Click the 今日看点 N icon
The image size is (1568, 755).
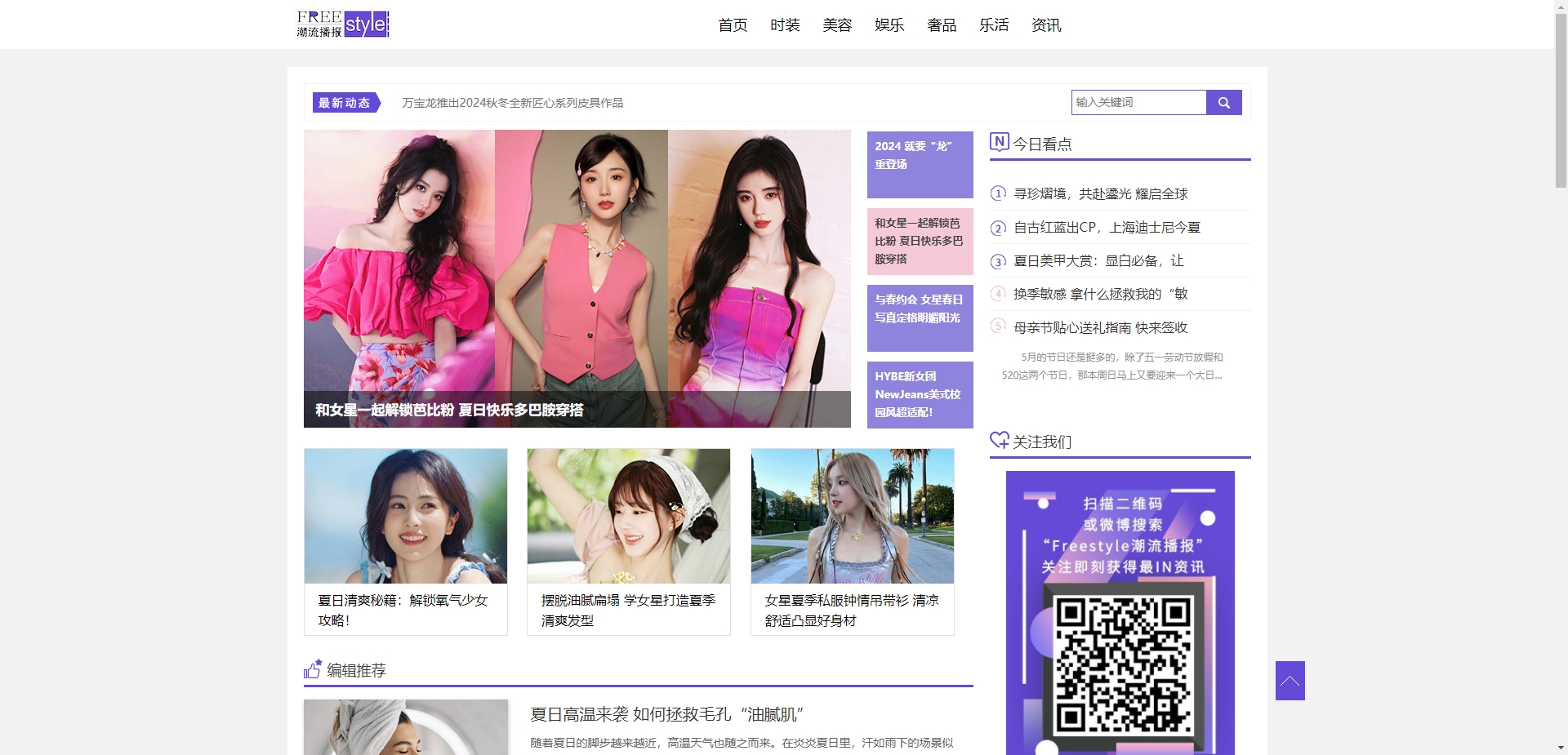[1000, 142]
